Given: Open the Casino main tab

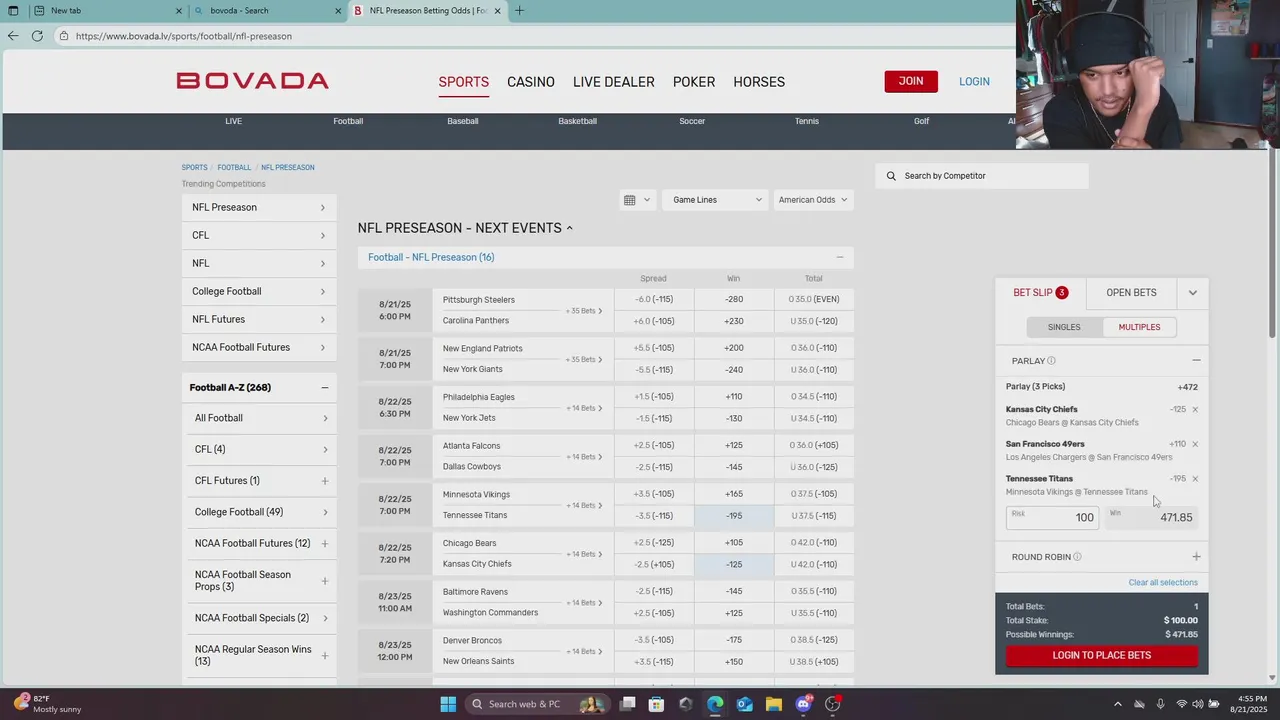Looking at the screenshot, I should (531, 82).
